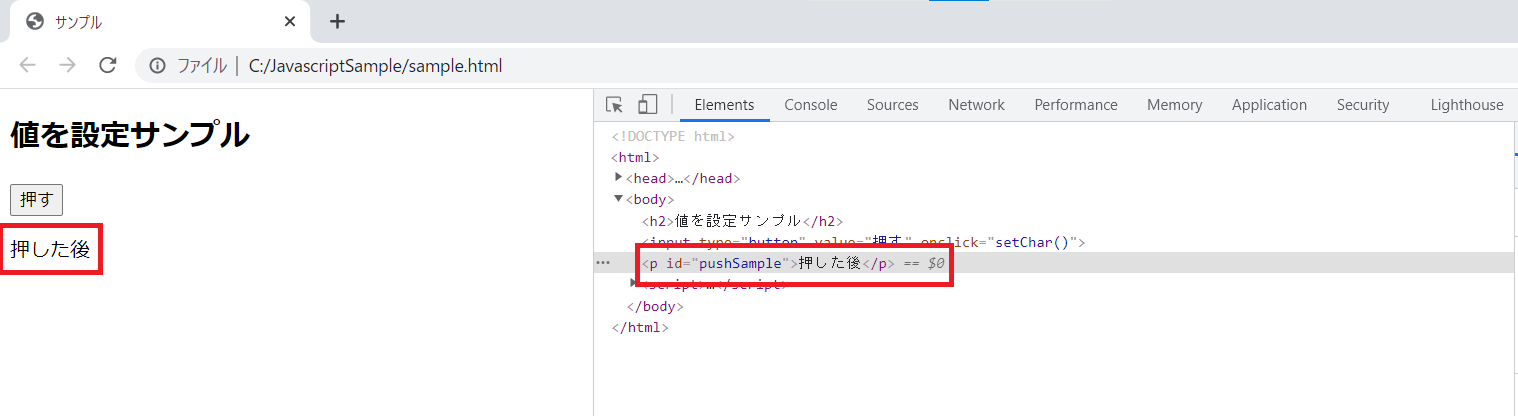Click the 押す button on the page
The width and height of the screenshot is (1518, 416).
[36, 200]
